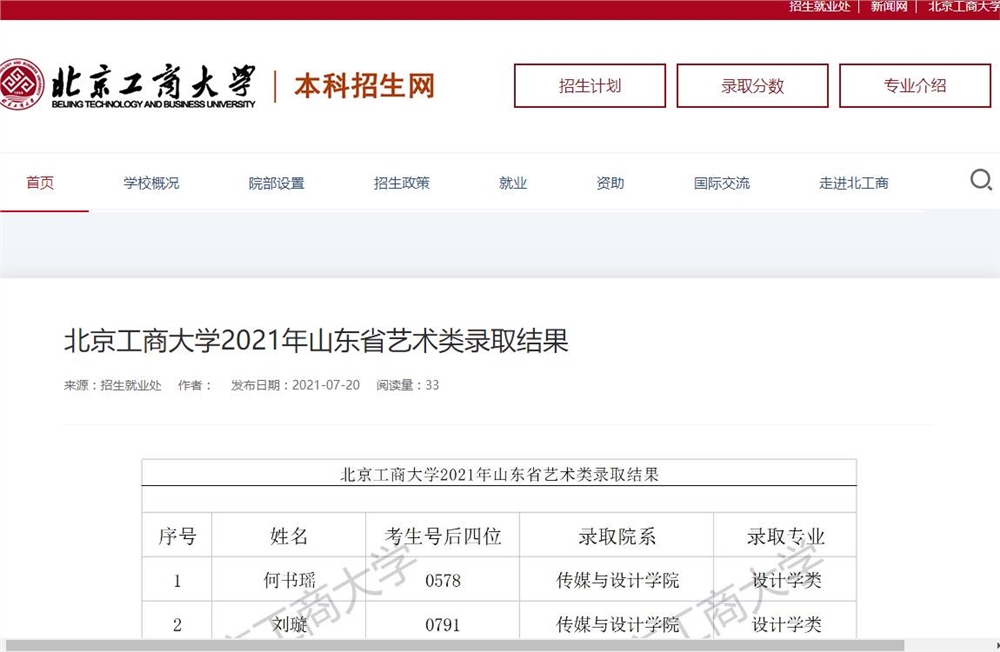
Task: Open 院部设置 menu item
Action: point(276,183)
